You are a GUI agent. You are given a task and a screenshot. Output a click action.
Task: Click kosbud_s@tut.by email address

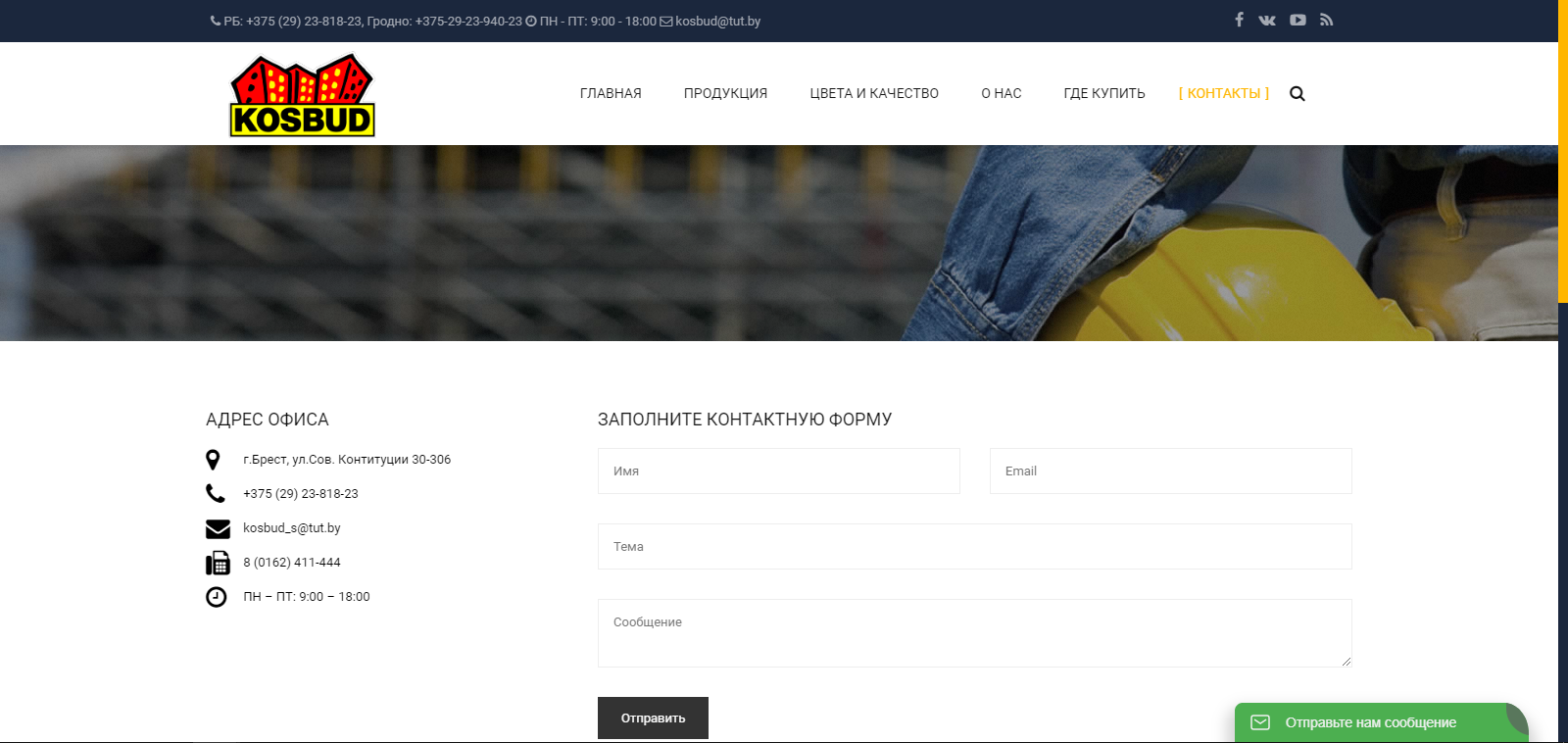(292, 528)
